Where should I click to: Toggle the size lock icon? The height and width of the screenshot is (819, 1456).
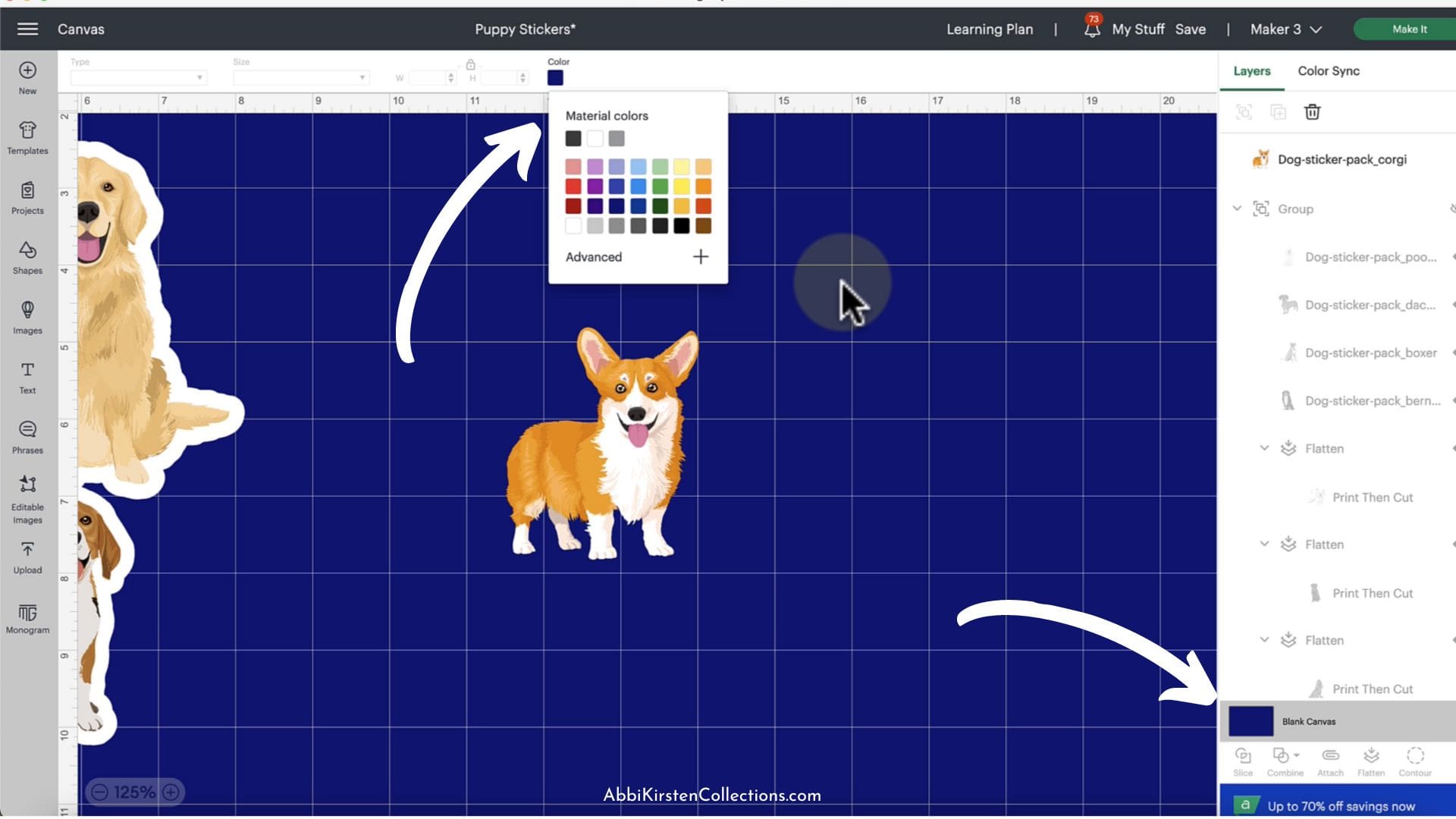coord(470,64)
